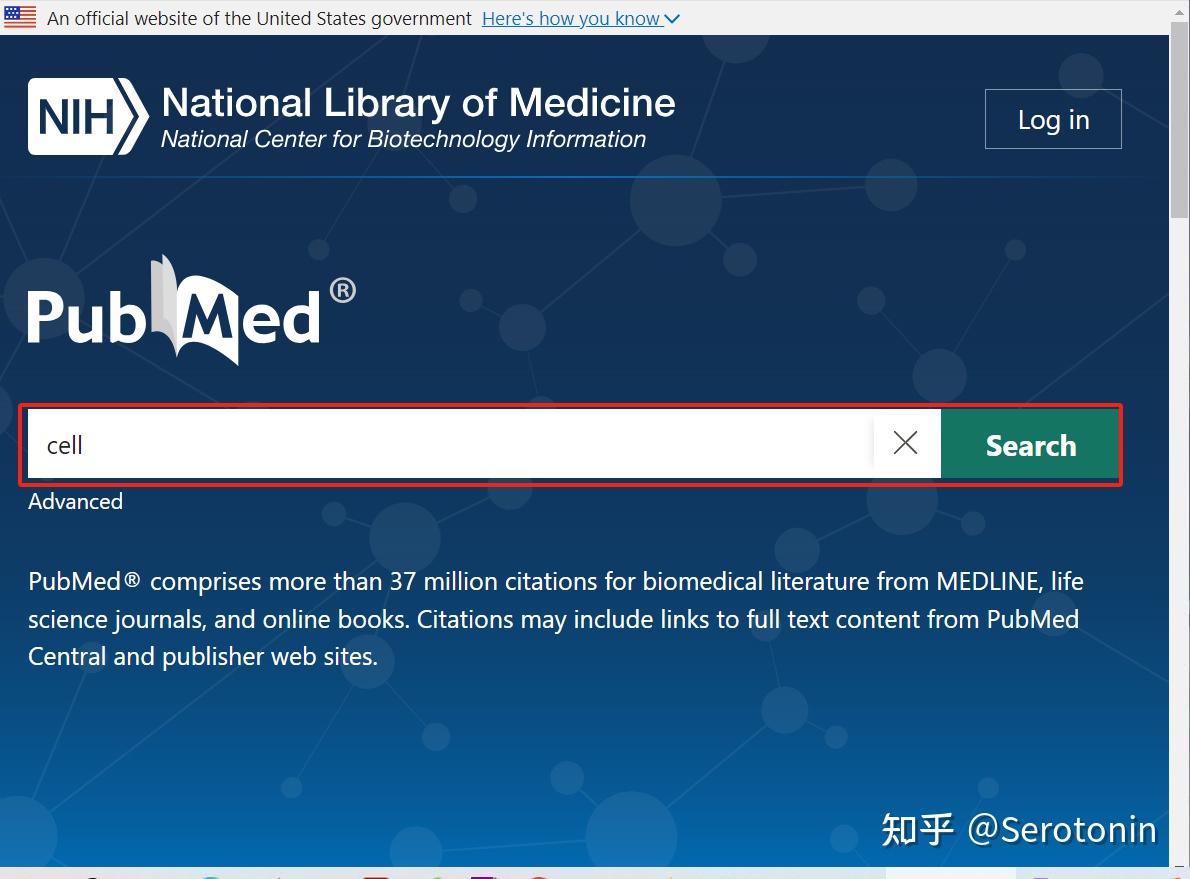Click National Center for Biotechnology Information subtitle
This screenshot has height=879, width=1190.
(x=403, y=140)
